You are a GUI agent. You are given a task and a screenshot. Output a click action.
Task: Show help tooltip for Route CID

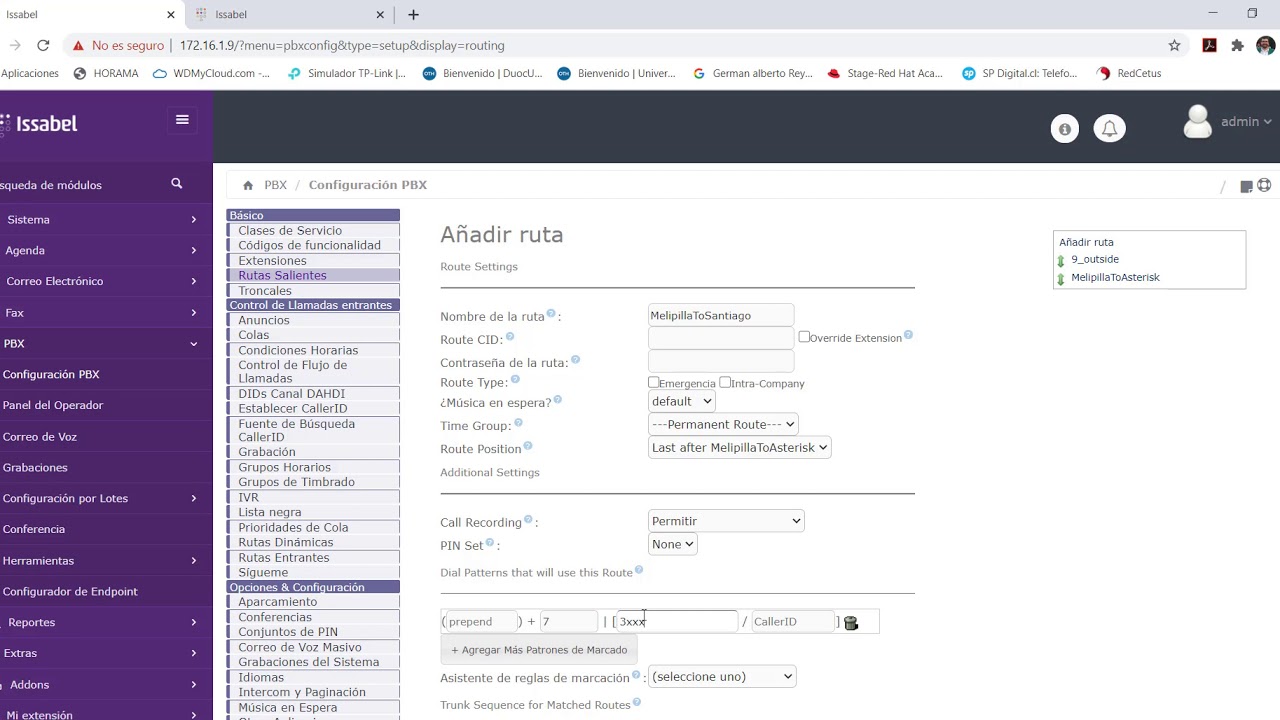click(510, 337)
